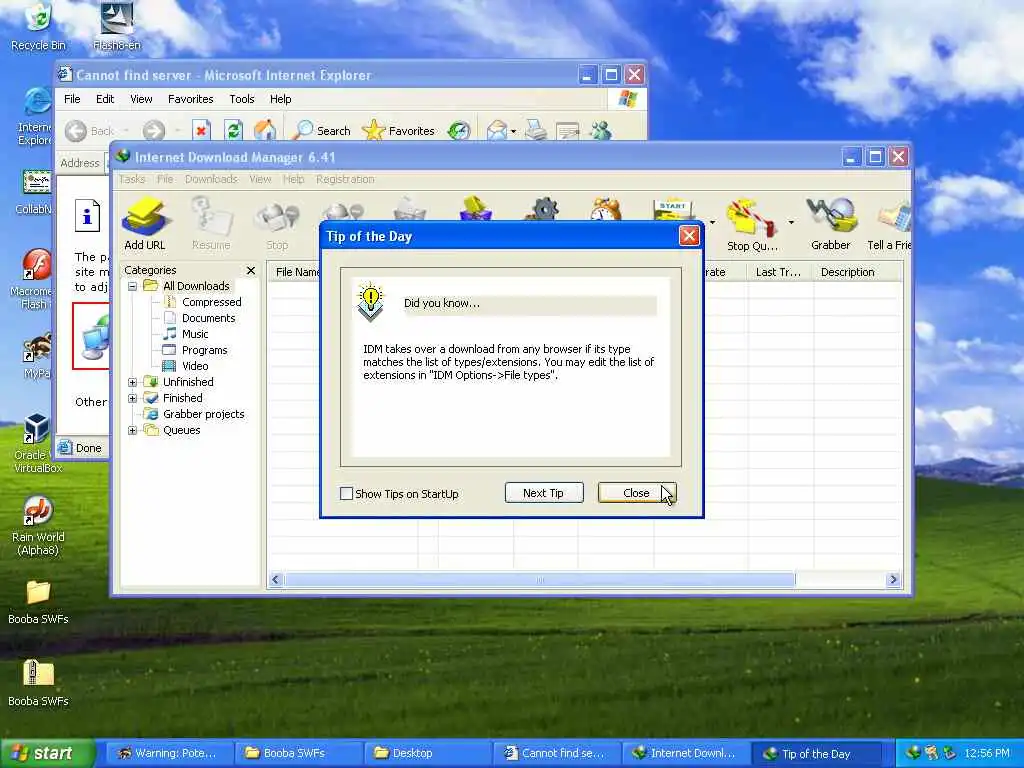Select the Compressed category
Screen dimensions: 1024x768
(212, 302)
